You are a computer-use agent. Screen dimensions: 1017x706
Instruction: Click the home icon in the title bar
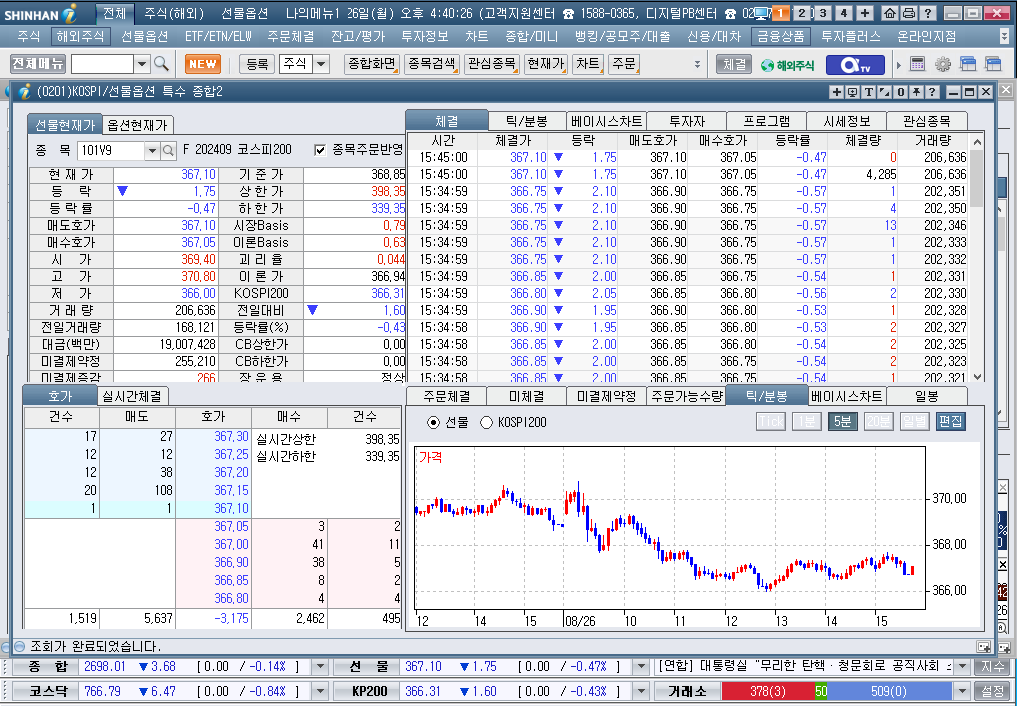(x=891, y=13)
